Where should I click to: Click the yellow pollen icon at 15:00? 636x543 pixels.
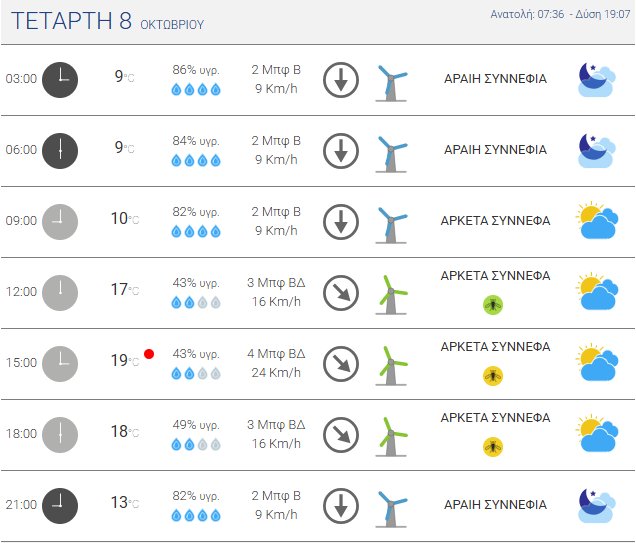click(x=493, y=376)
